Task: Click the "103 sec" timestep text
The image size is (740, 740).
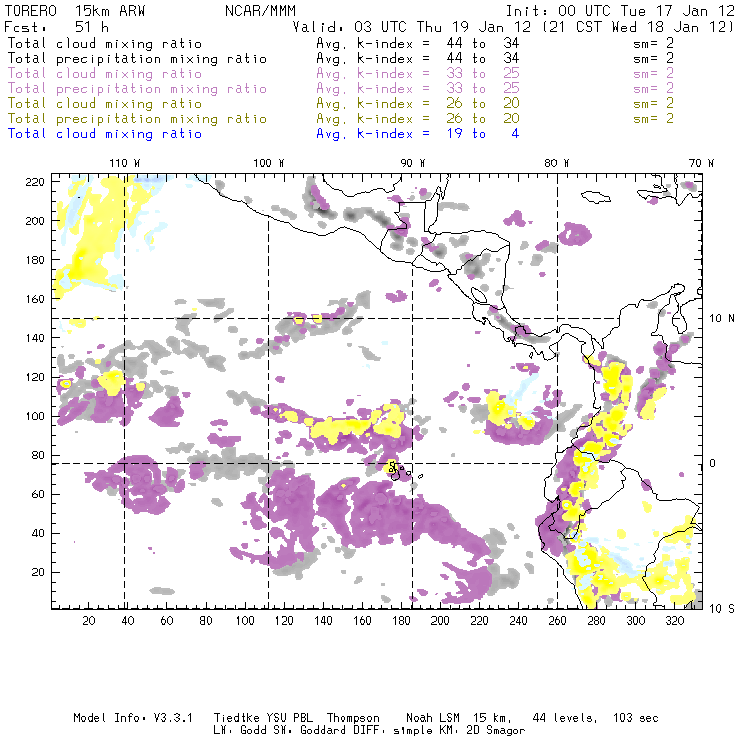Action: (636, 718)
